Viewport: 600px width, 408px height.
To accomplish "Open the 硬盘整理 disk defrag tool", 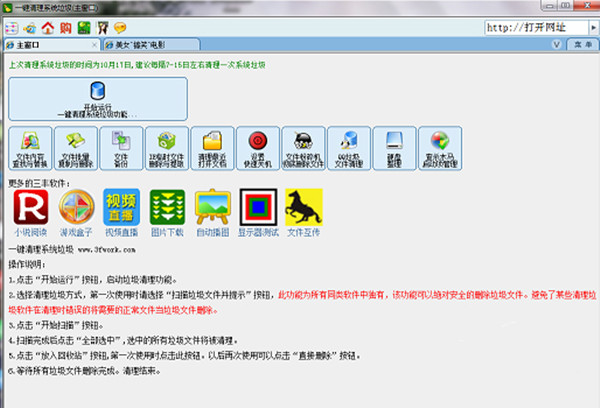I will pyautogui.click(x=395, y=149).
